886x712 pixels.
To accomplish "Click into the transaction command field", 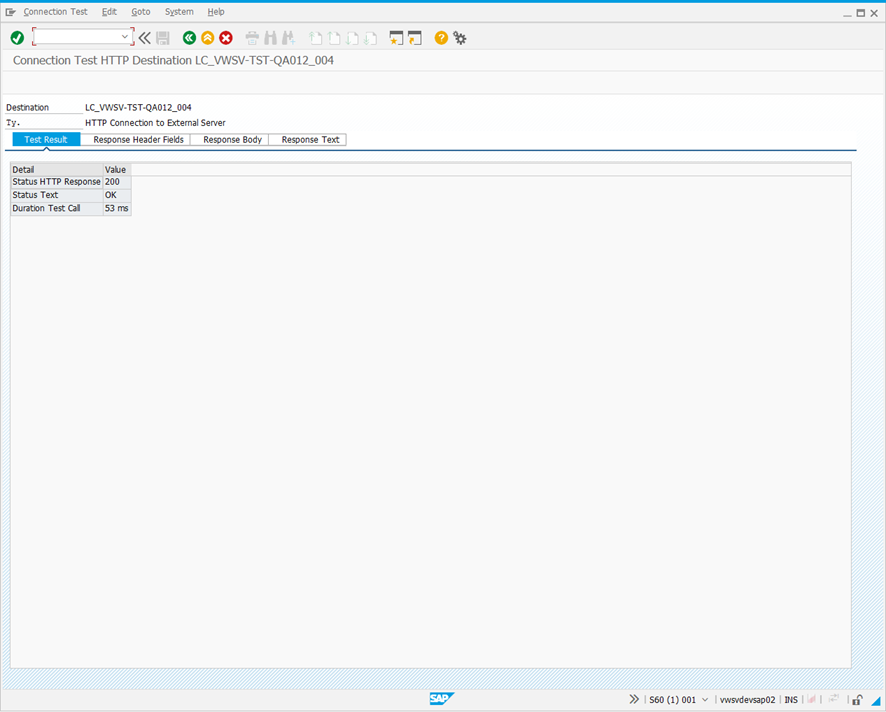I will tap(78, 37).
